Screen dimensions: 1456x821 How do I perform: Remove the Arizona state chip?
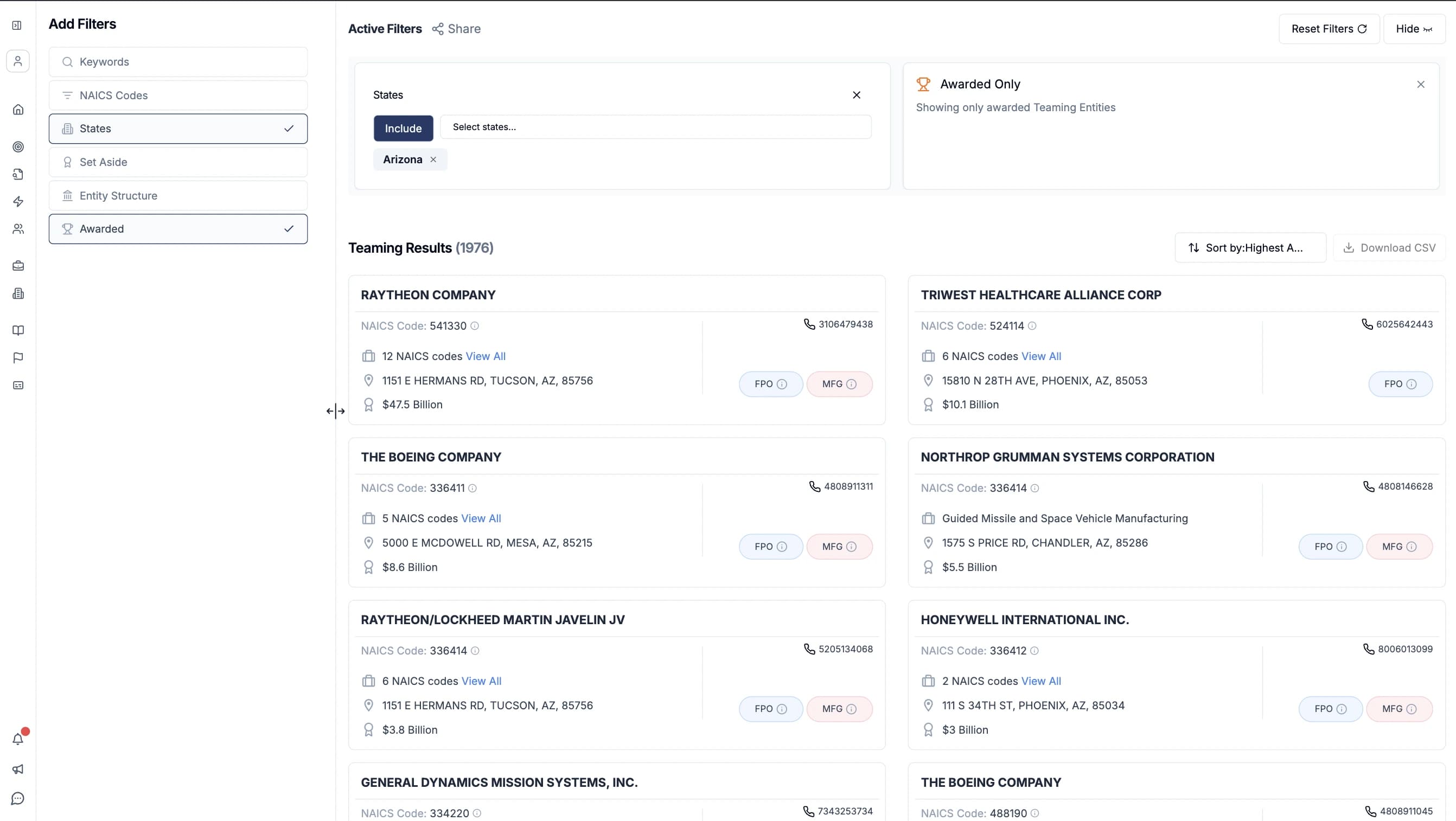click(433, 160)
